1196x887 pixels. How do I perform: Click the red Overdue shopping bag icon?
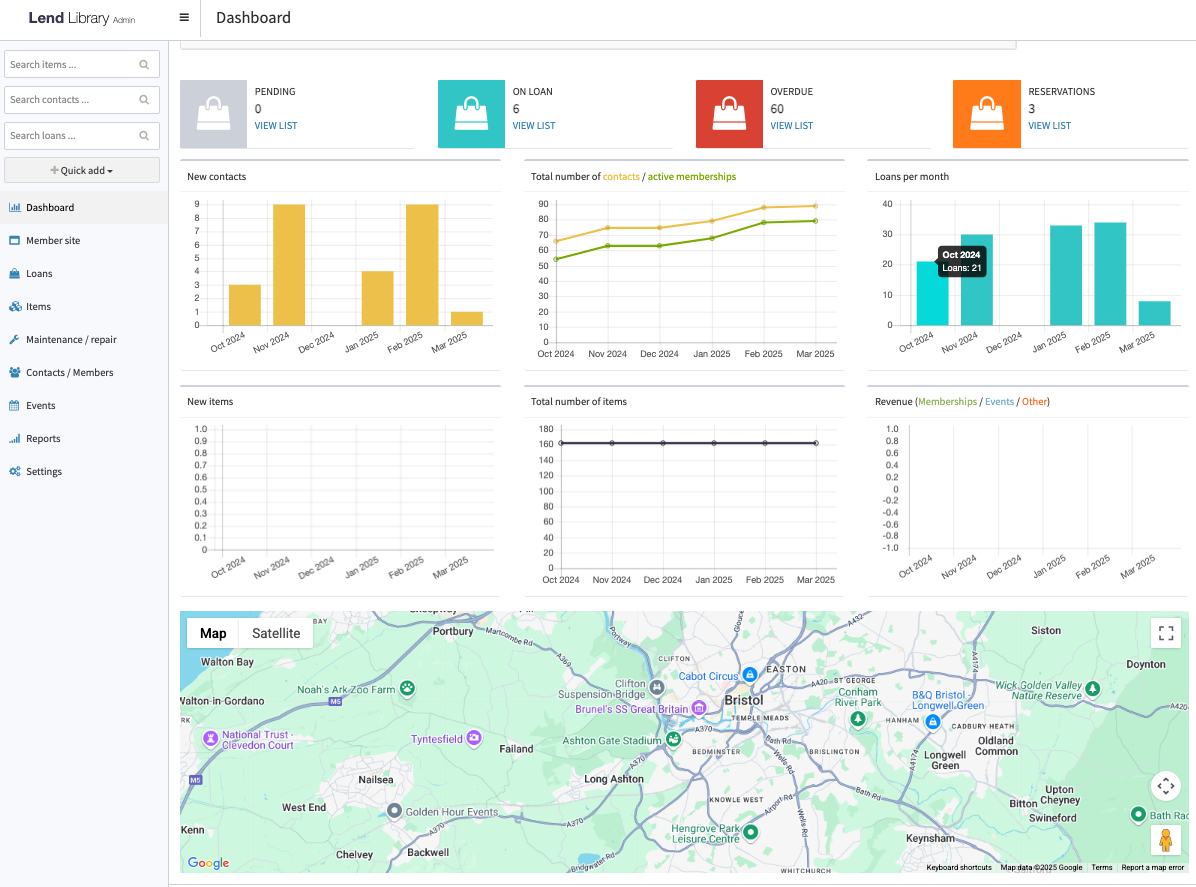pos(730,114)
